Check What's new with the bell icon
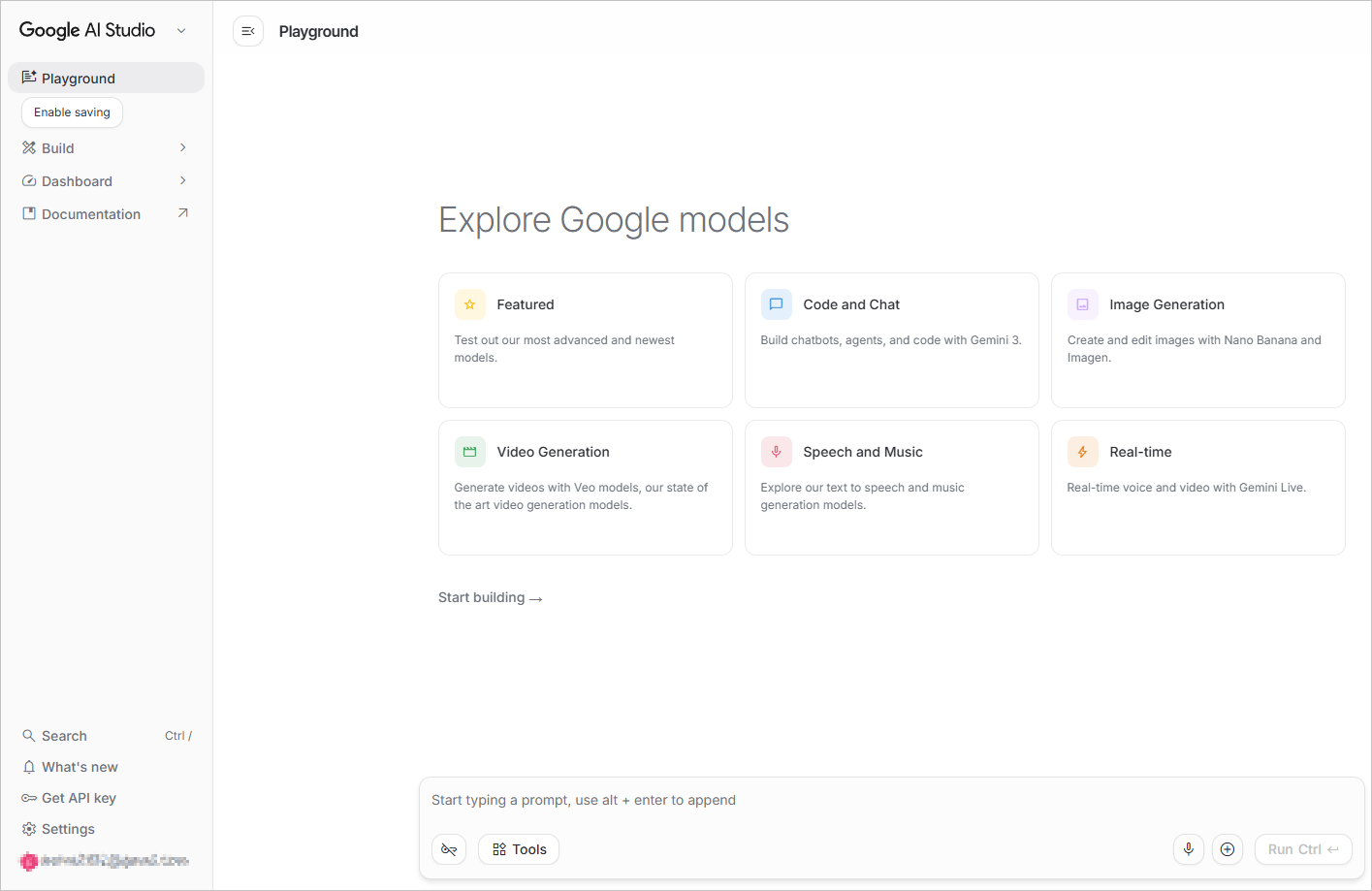Viewport: 1372px width, 891px height. tap(29, 766)
